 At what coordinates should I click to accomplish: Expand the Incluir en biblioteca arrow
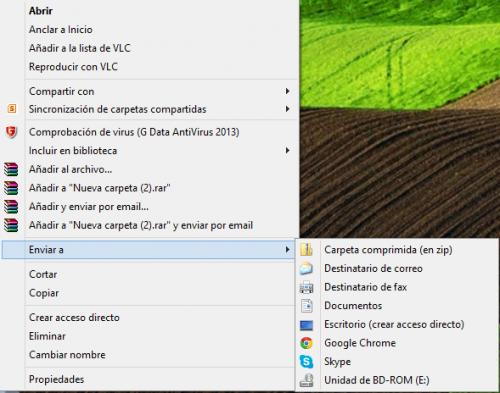pyautogui.click(x=287, y=150)
